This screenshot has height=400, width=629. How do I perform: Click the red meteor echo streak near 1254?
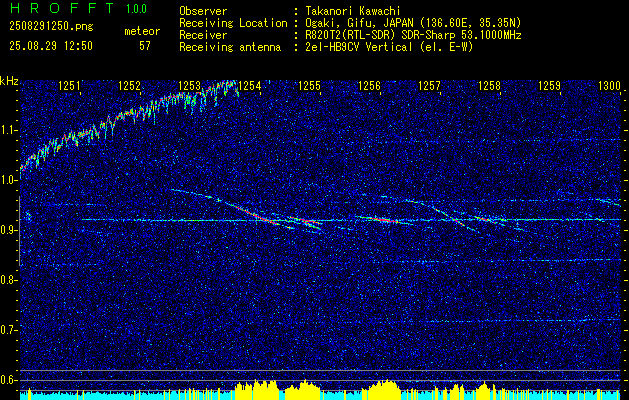coord(257,213)
